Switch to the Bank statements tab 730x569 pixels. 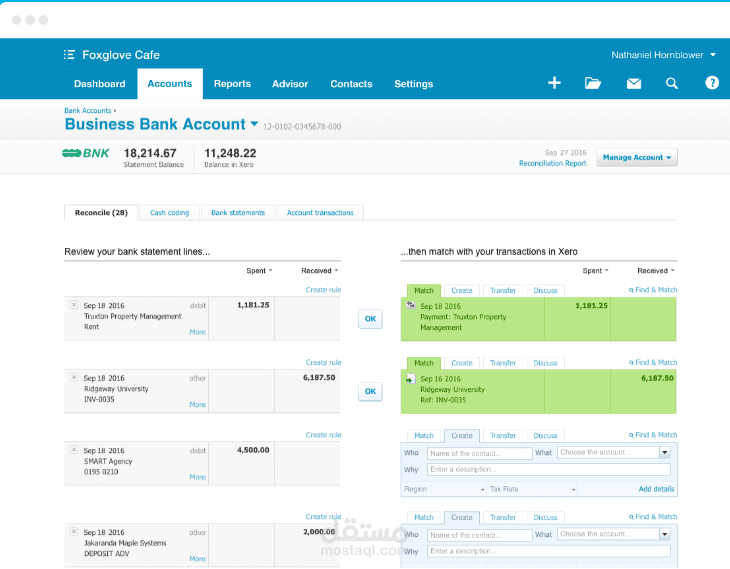pyautogui.click(x=238, y=213)
